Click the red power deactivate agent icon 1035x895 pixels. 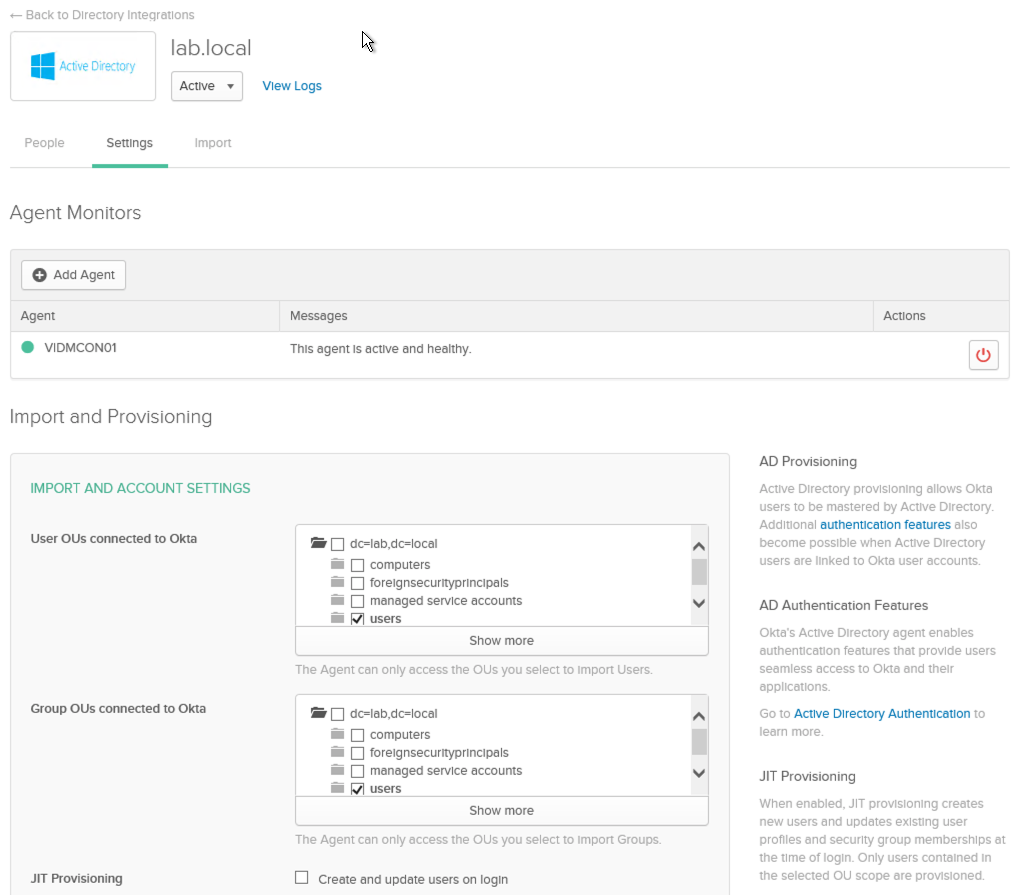pos(983,355)
